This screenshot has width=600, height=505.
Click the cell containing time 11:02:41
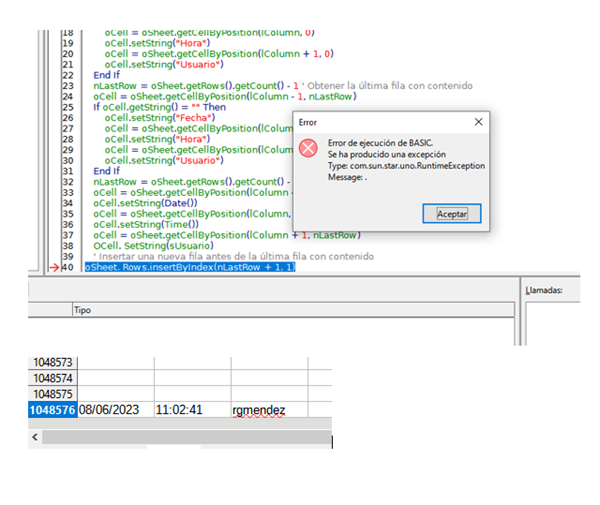coord(190,409)
